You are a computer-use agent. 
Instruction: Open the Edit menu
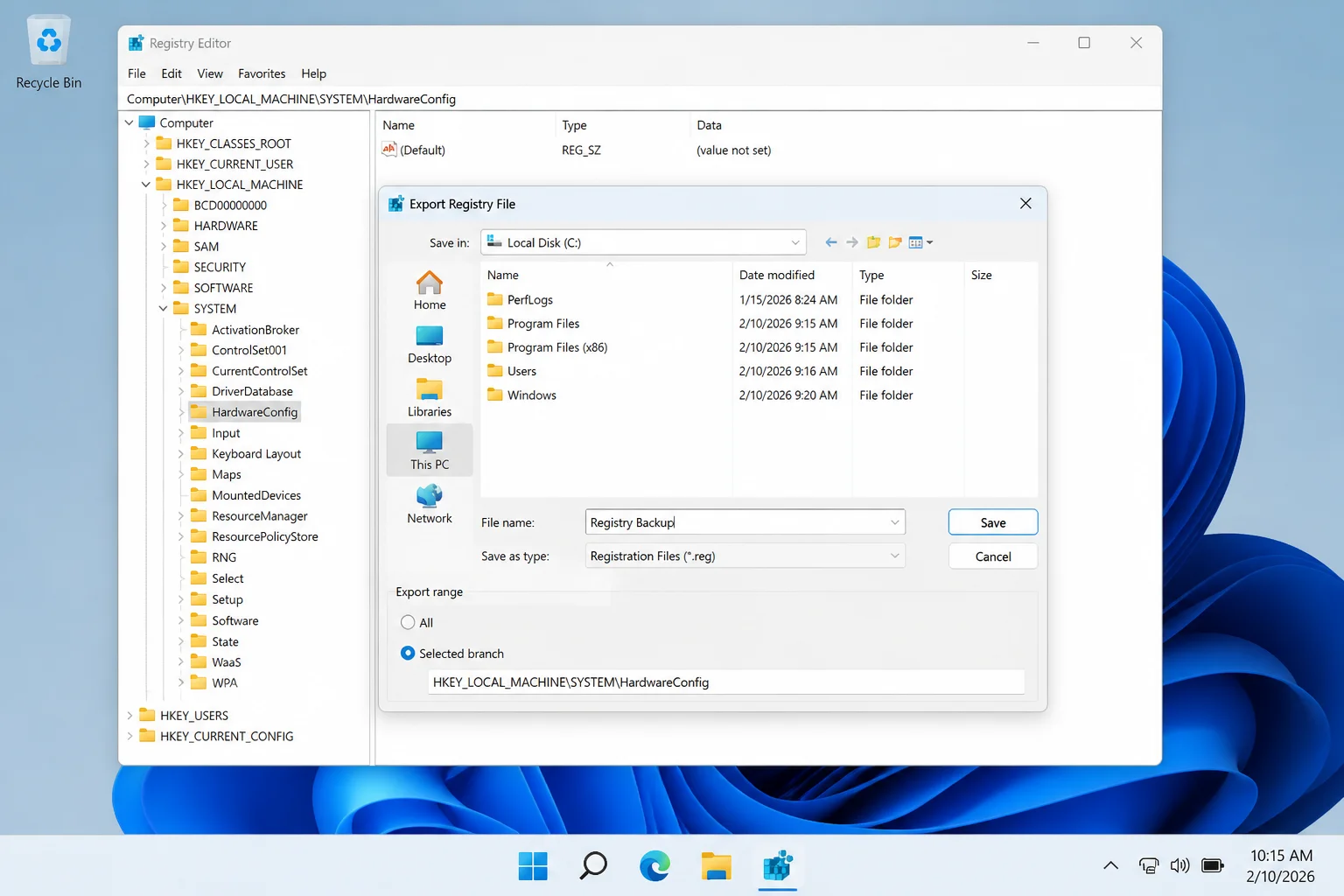coord(171,73)
